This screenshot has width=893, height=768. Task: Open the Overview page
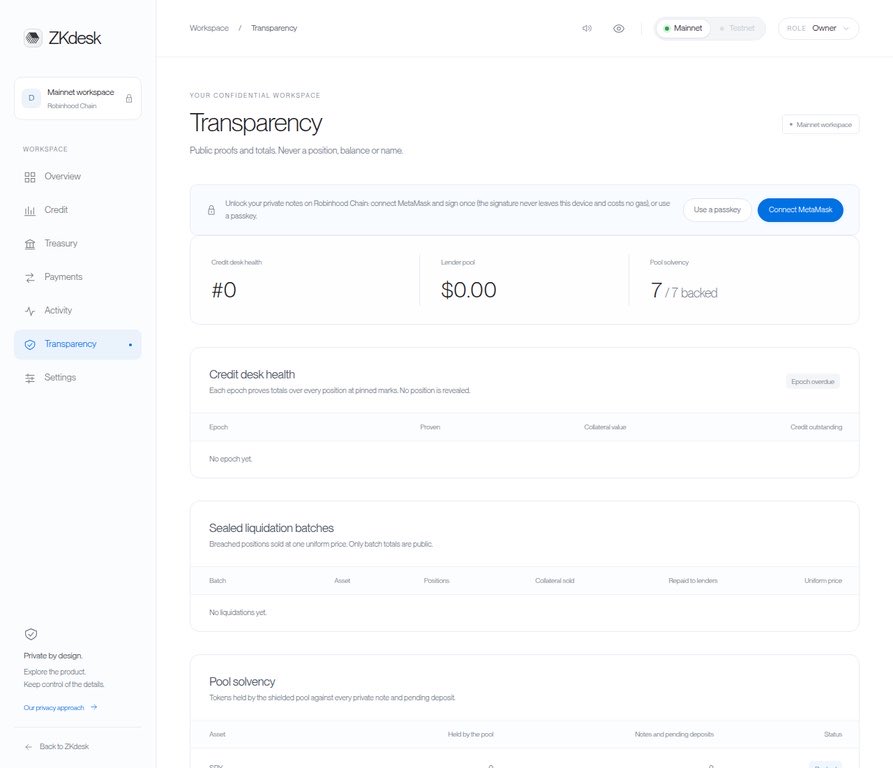point(78,177)
